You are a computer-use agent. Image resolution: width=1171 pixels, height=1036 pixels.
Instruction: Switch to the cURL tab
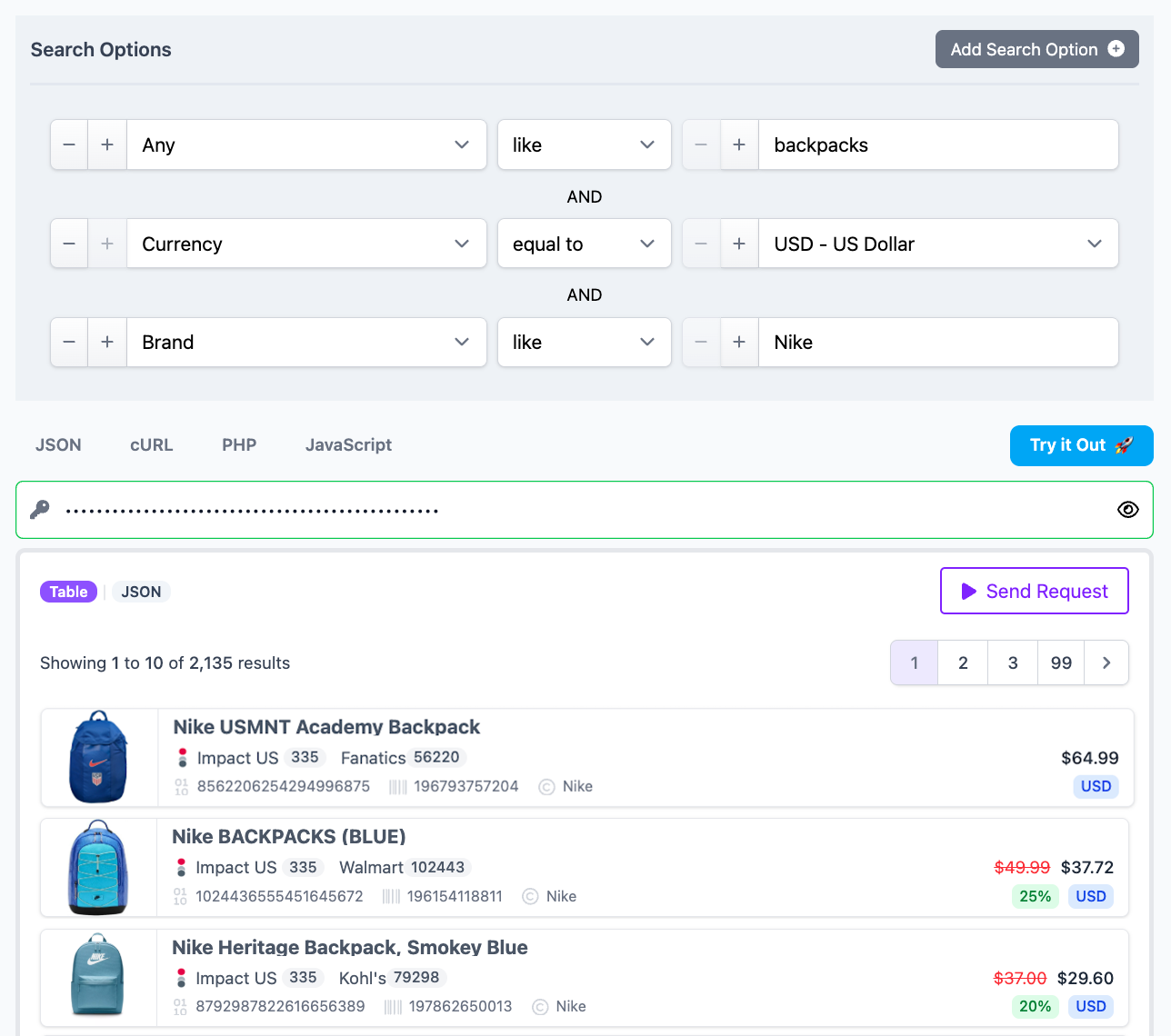pyautogui.click(x=152, y=444)
